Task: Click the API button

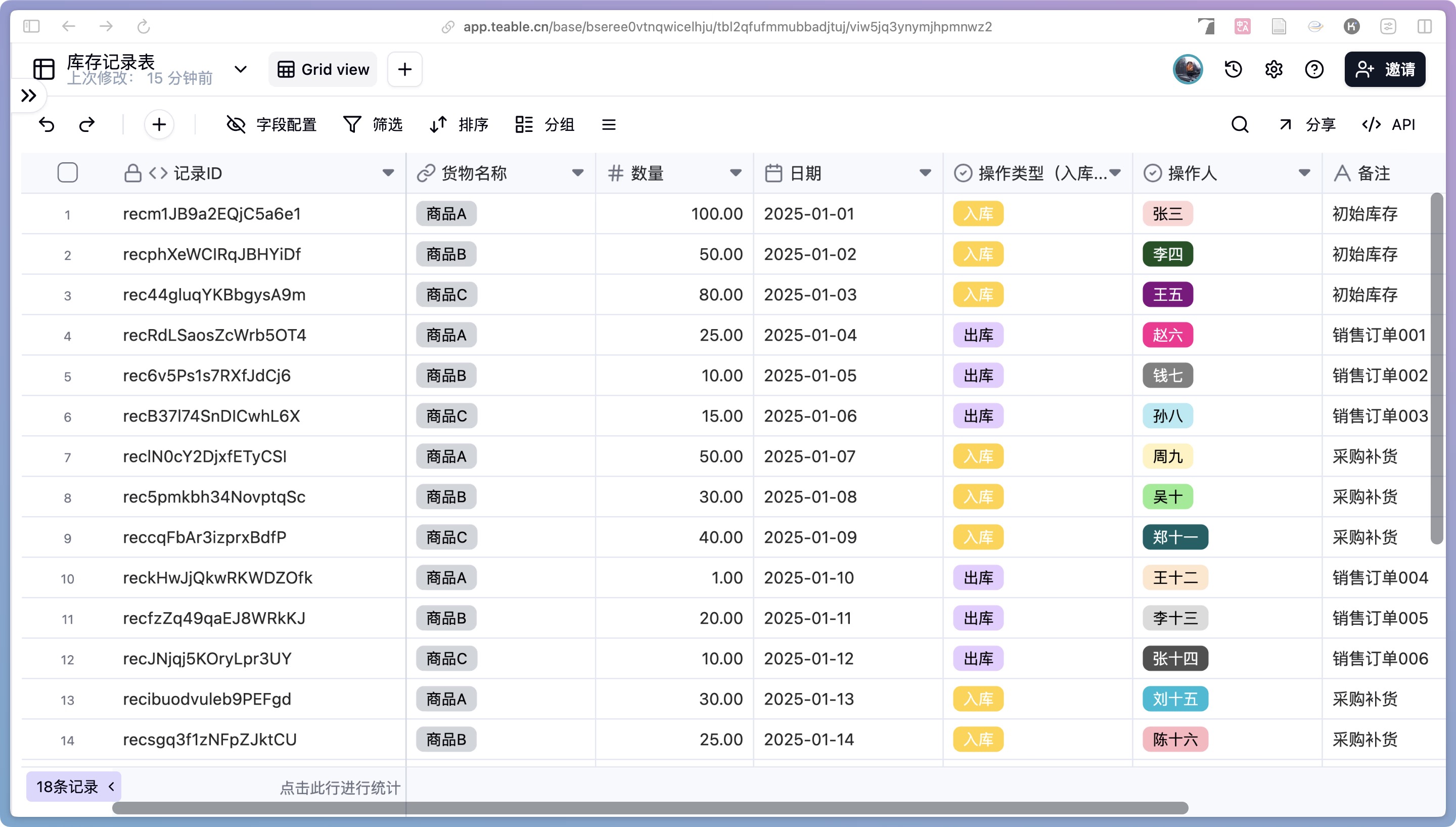Action: coord(1388,124)
